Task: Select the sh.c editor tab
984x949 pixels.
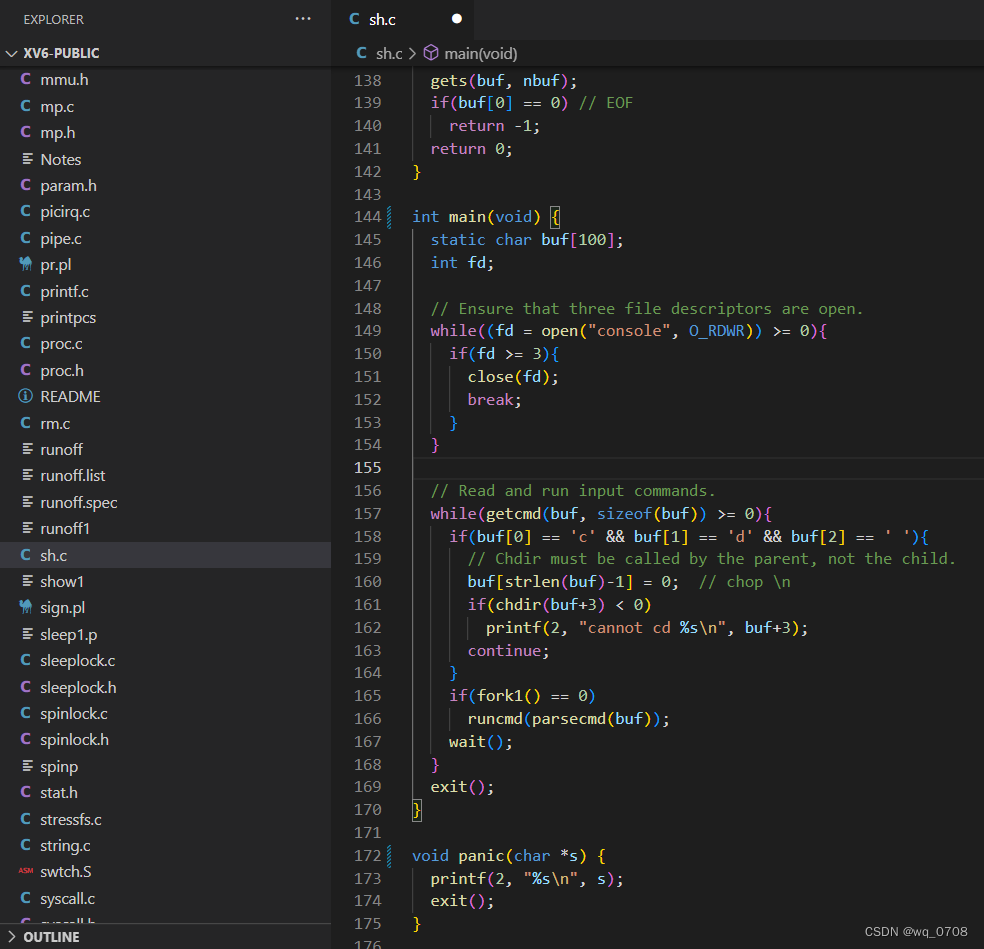Action: pos(382,19)
